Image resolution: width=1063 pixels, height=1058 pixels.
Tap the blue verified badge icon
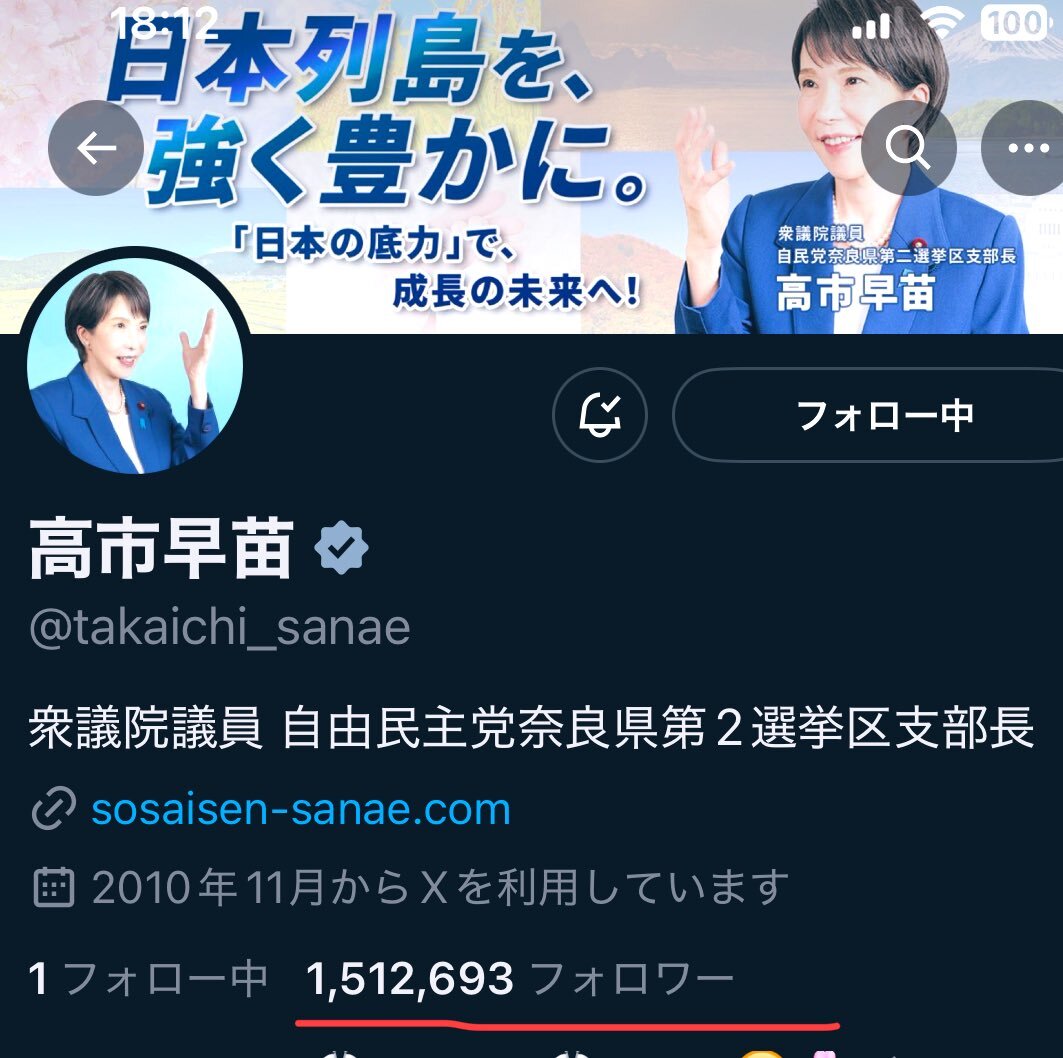coord(342,548)
